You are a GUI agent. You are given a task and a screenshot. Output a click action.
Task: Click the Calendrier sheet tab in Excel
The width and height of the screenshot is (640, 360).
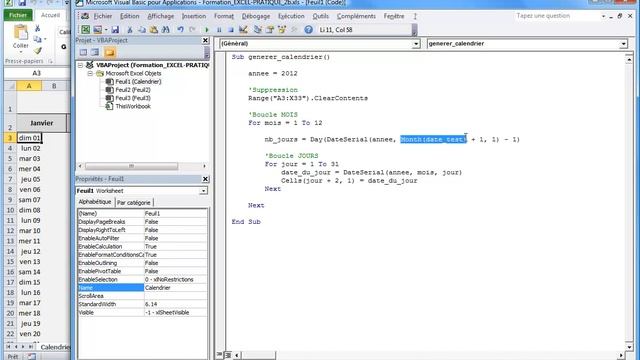click(x=55, y=347)
